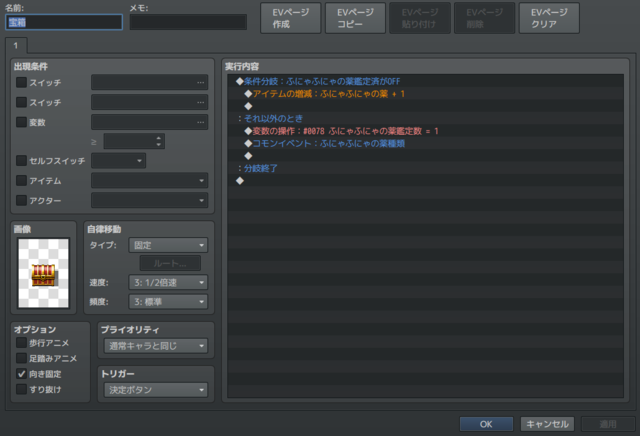Viewport: 640px width, 436px height.
Task: Enable the first スイッチ condition checkbox
Action: [21, 82]
